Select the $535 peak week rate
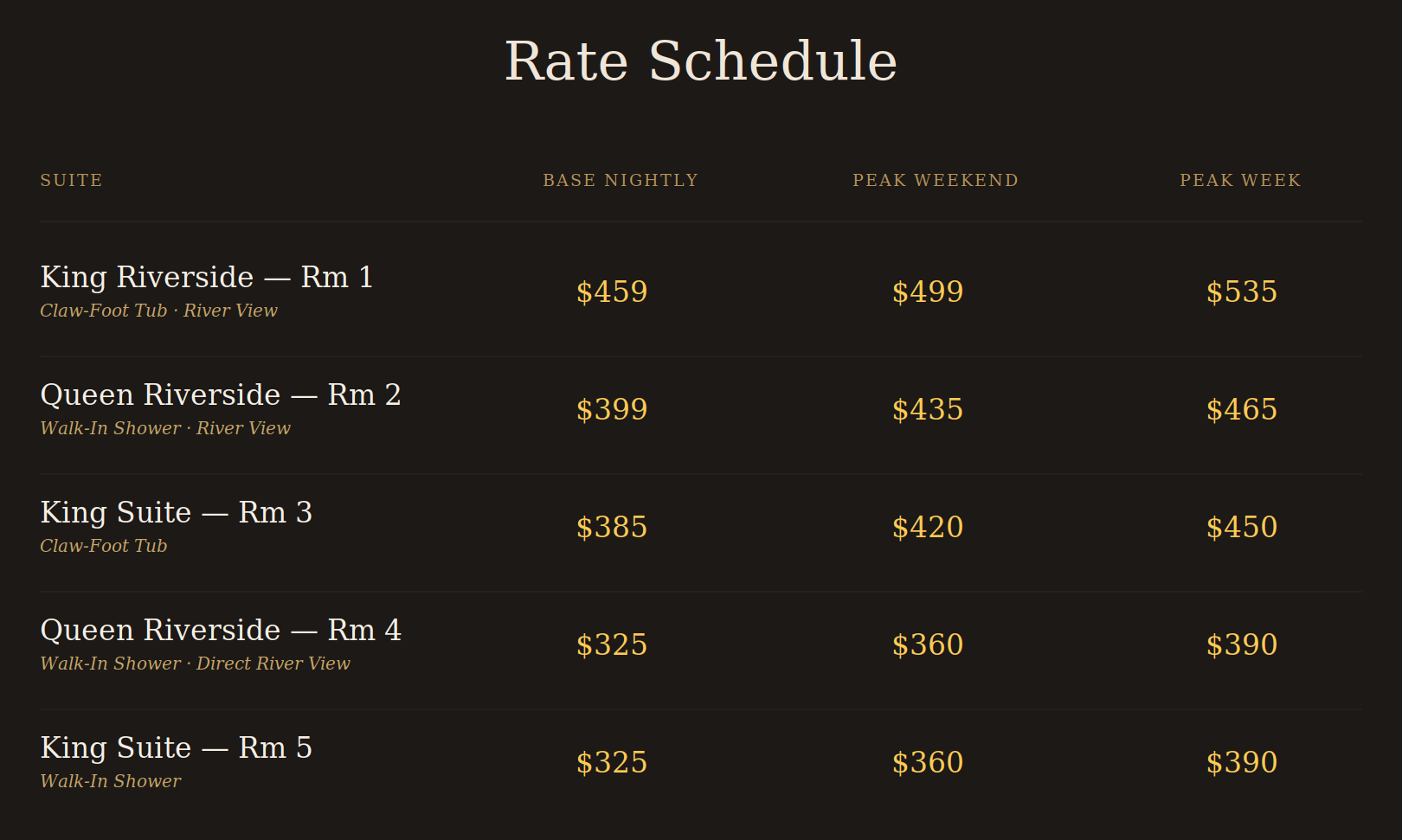 (x=1242, y=292)
